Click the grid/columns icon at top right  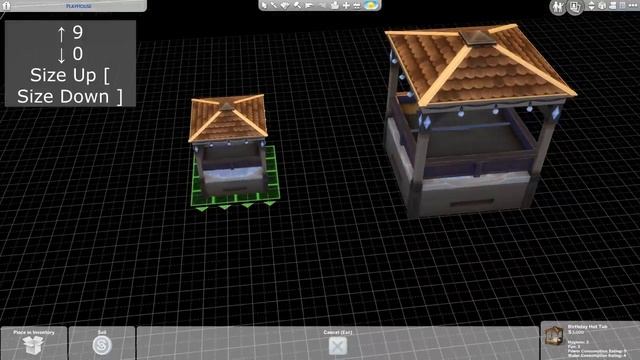[x=622, y=5]
